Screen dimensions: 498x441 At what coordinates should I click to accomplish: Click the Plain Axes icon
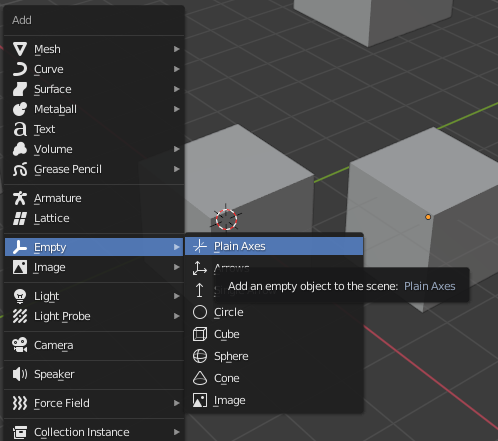click(x=200, y=246)
